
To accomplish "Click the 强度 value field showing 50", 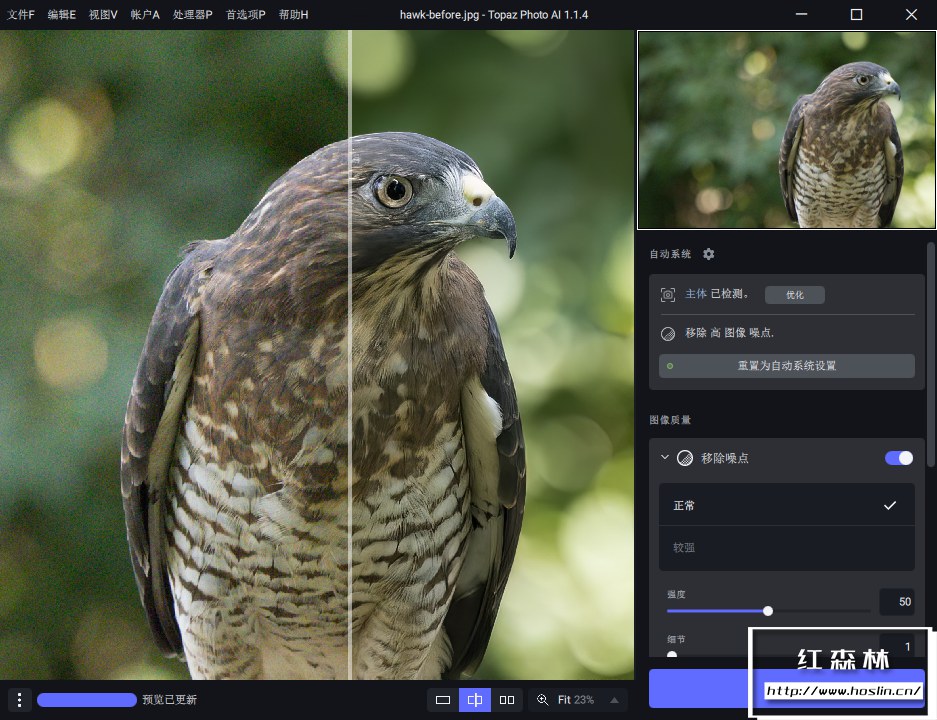I will click(897, 602).
